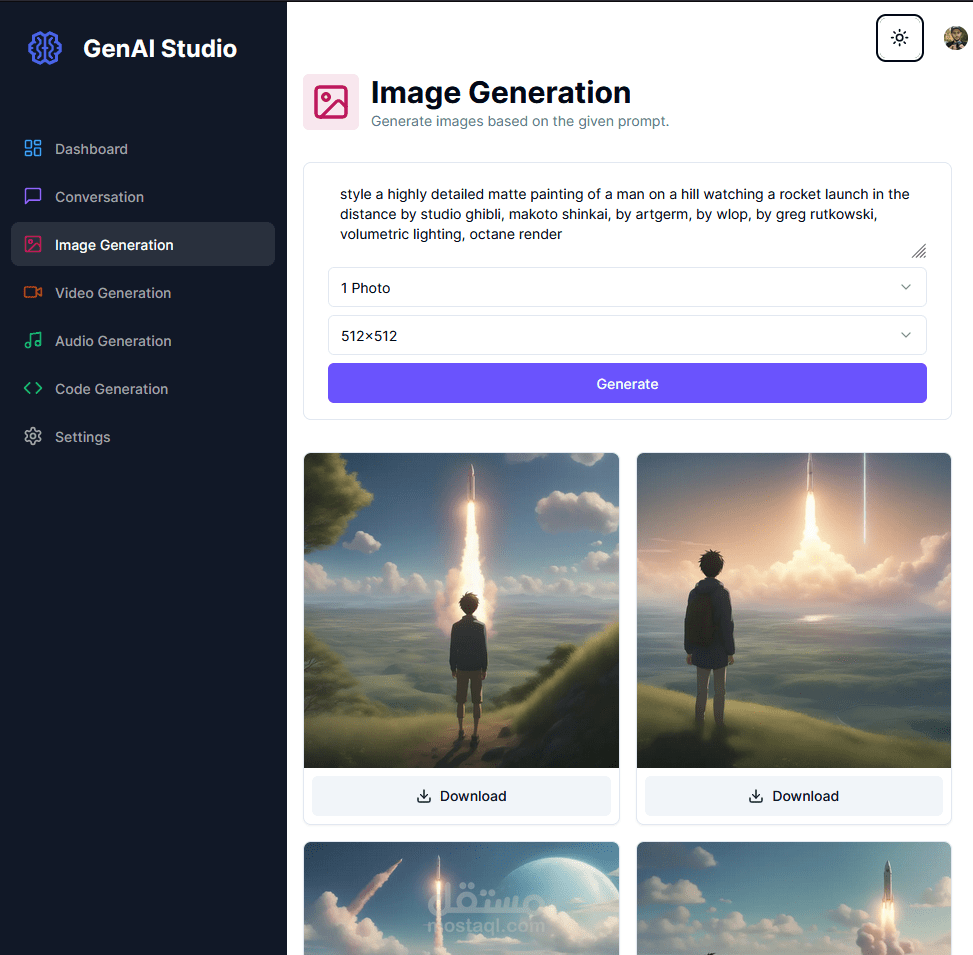Click the 'Generate images based on the given prompt.' subtitle

(520, 122)
